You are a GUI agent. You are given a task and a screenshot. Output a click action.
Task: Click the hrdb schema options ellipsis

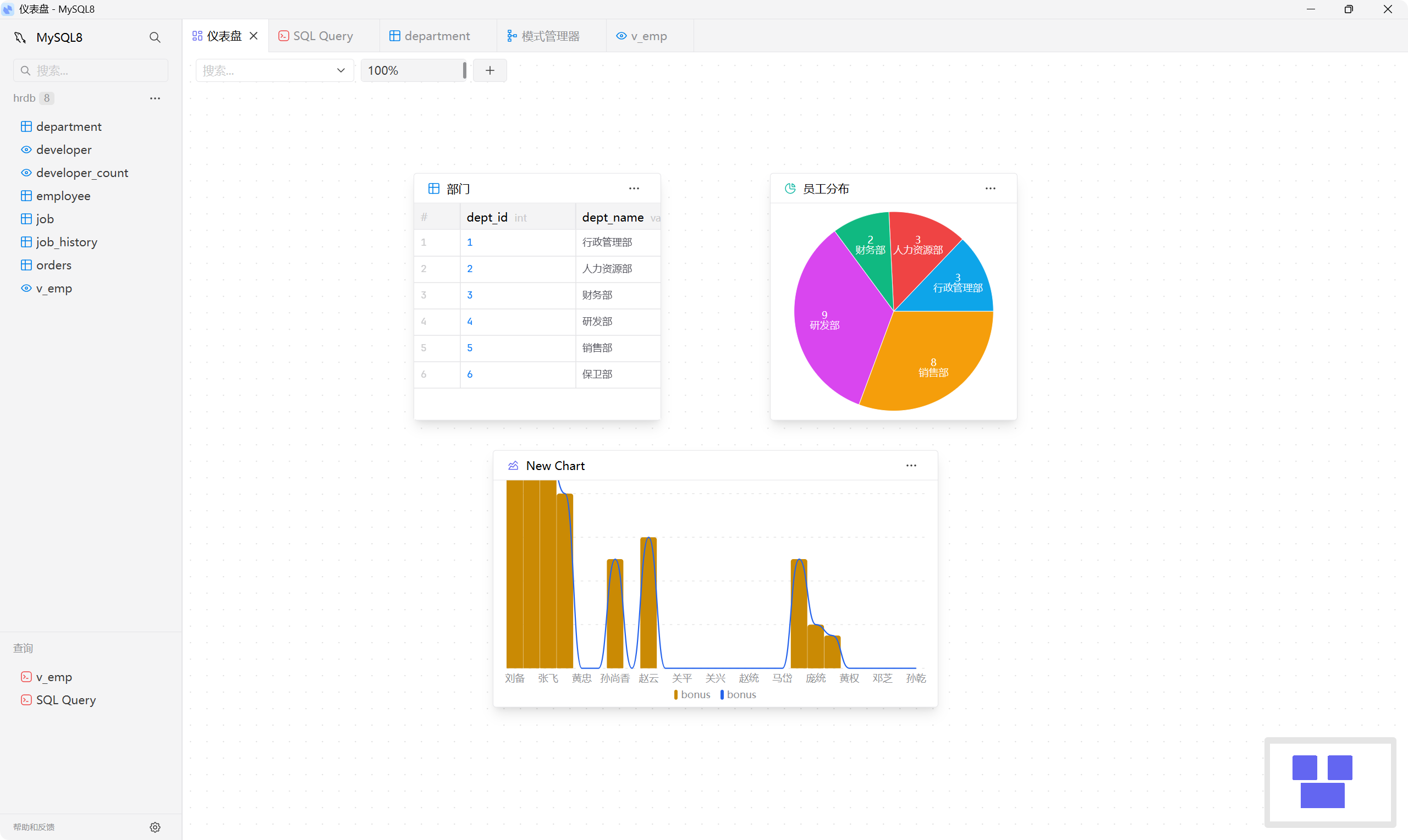coord(155,98)
